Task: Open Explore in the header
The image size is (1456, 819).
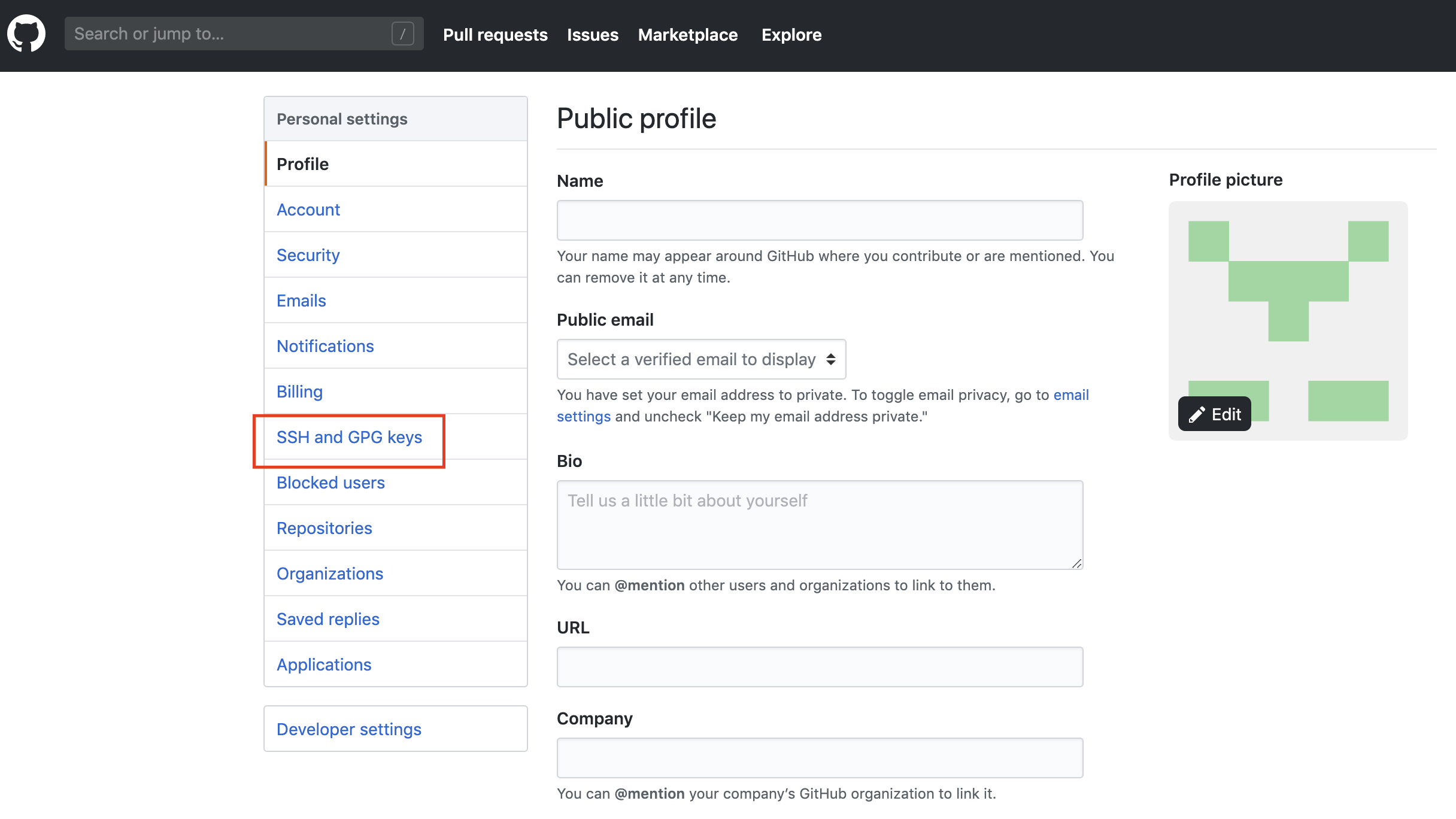Action: 791,35
